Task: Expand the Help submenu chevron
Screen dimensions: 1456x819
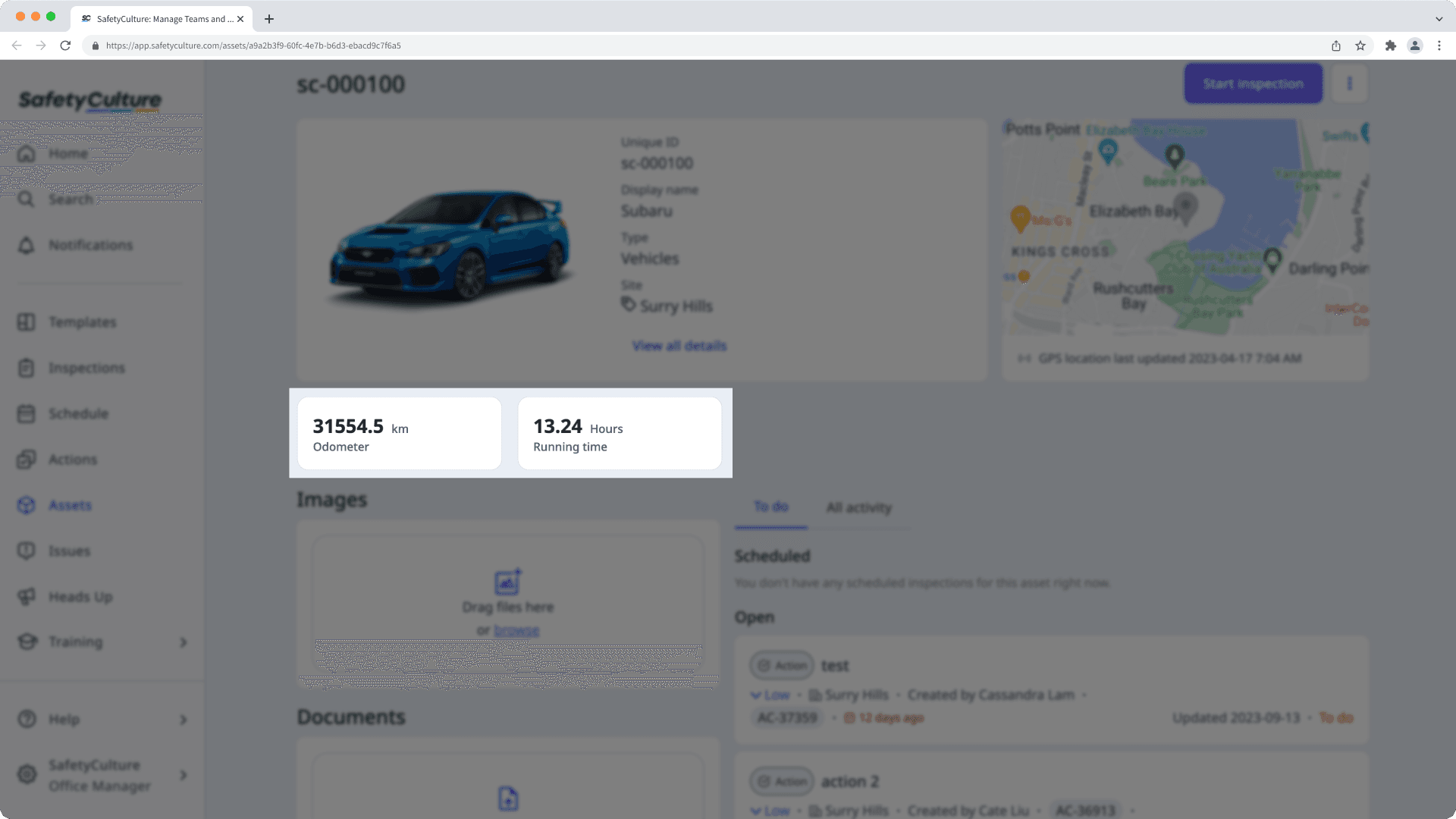Action: pyautogui.click(x=183, y=720)
